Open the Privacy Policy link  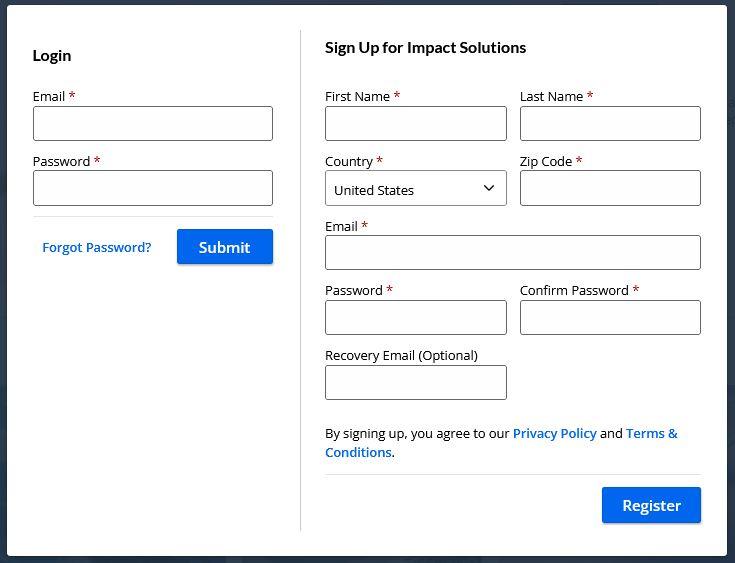554,433
